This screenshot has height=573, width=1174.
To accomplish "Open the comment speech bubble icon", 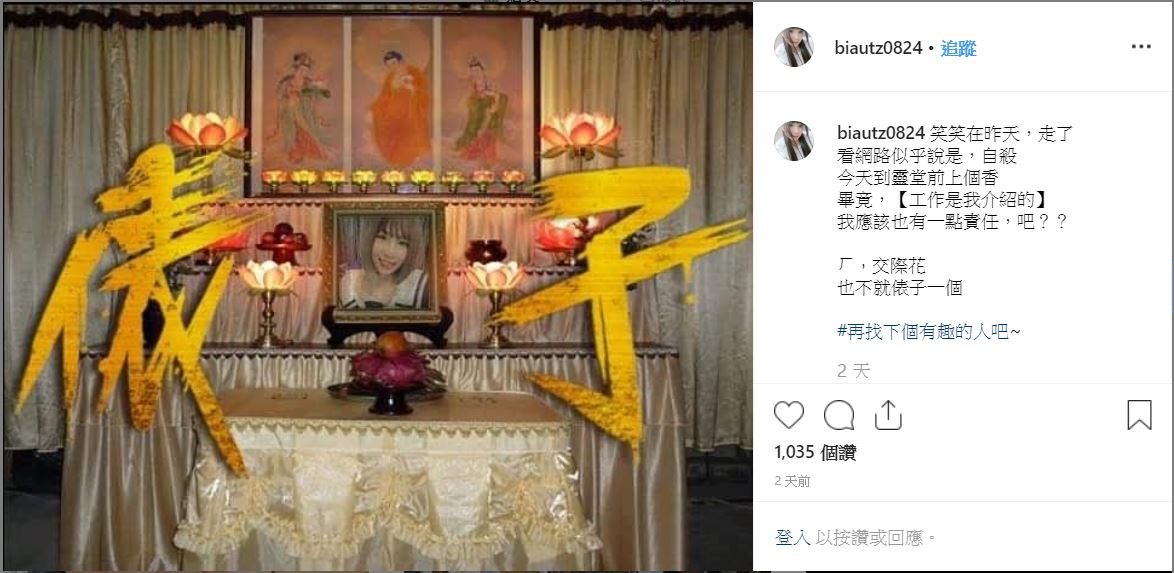I will tap(839, 415).
